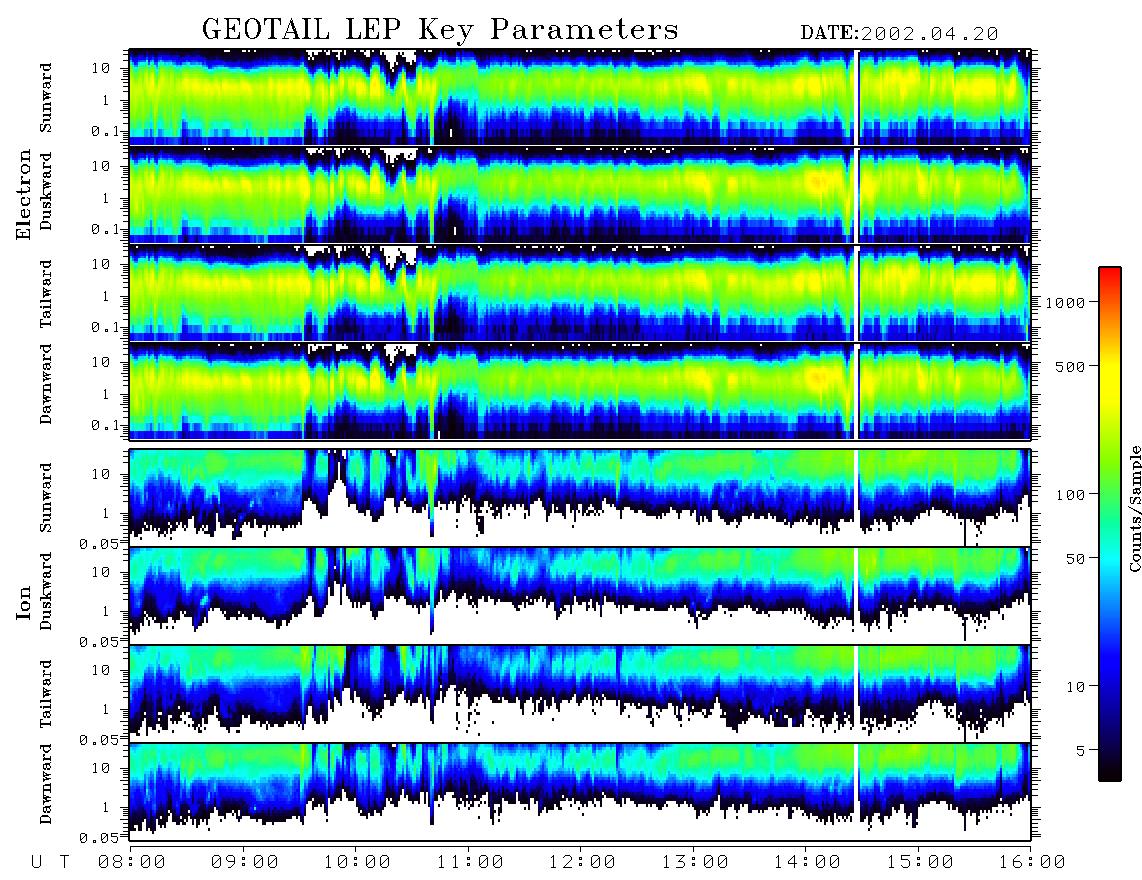
Task: Click the 10:00 time tick label
Action: point(357,862)
